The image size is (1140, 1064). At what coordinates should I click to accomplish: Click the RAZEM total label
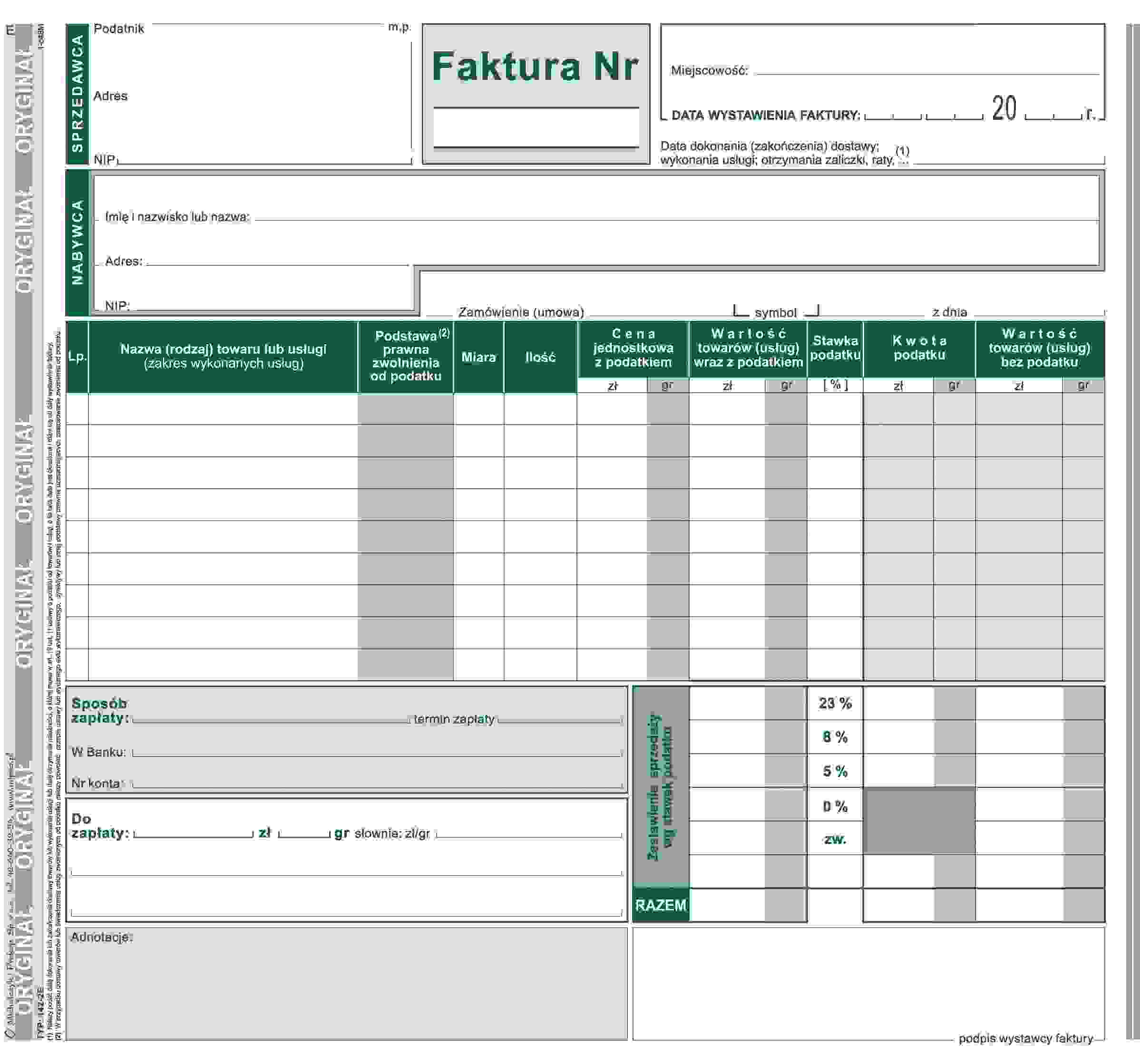661,905
